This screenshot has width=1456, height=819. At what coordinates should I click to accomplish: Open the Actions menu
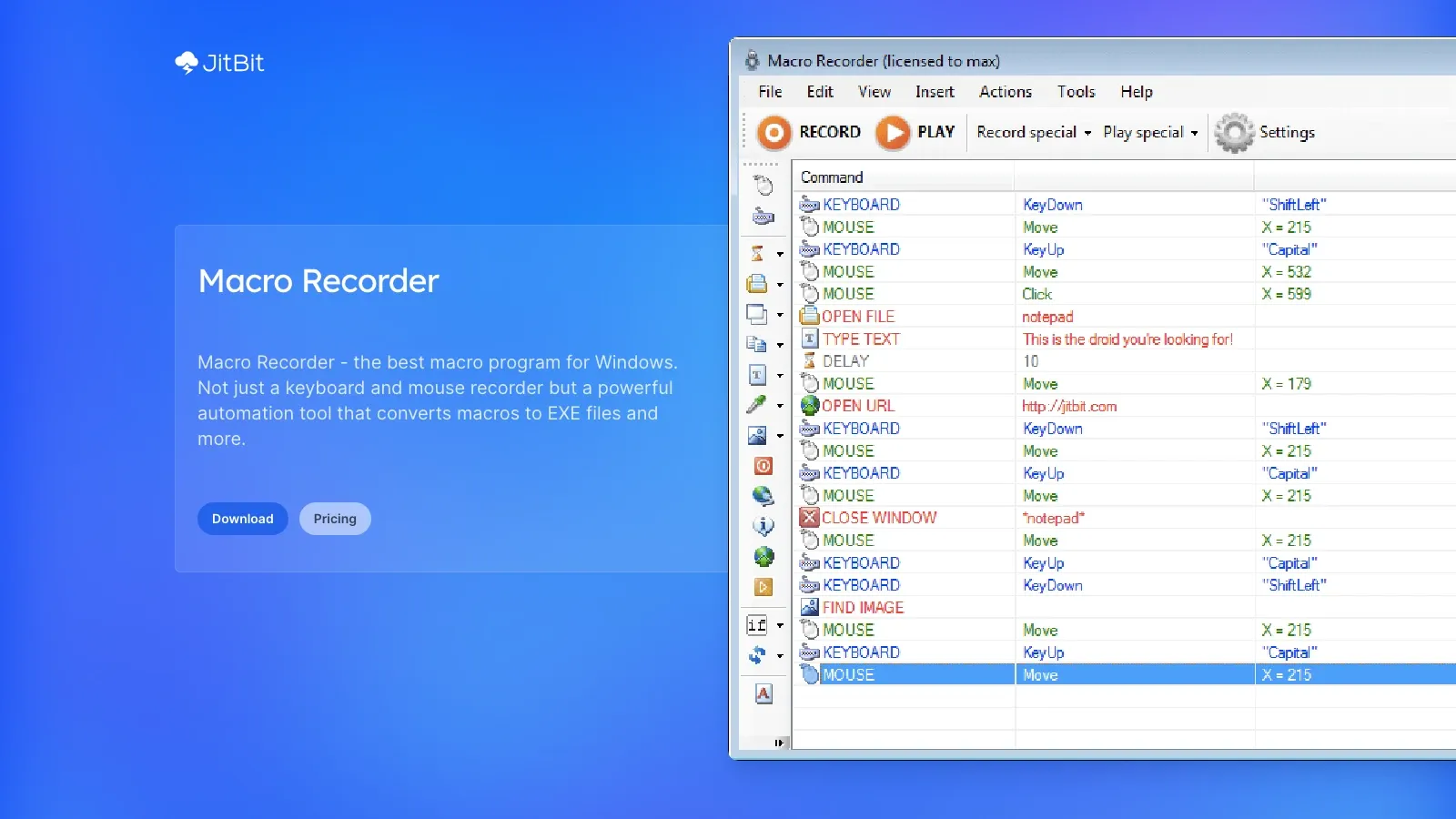tap(1006, 92)
